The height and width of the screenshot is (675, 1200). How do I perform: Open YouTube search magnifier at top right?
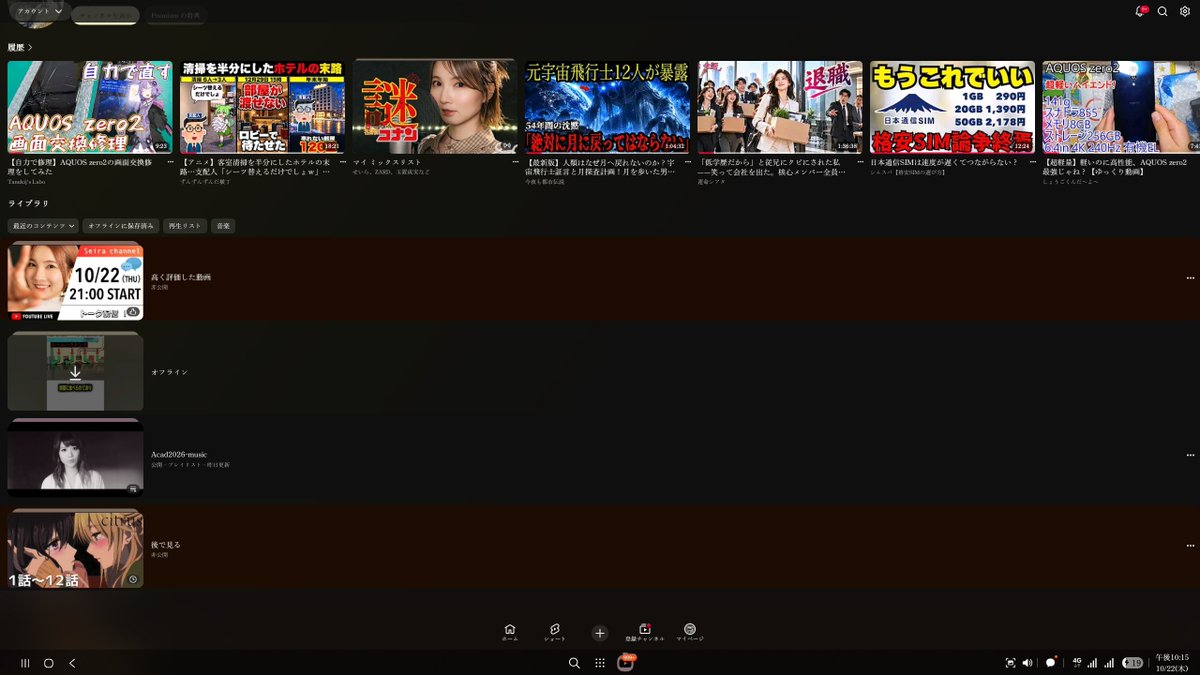(x=1162, y=12)
